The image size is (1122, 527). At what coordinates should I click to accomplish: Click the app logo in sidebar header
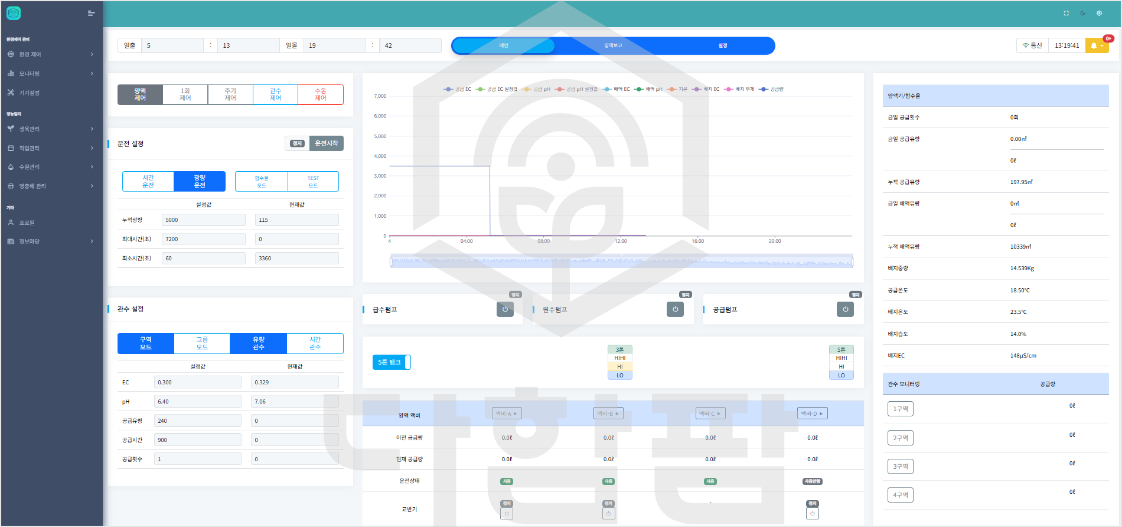(x=14, y=13)
